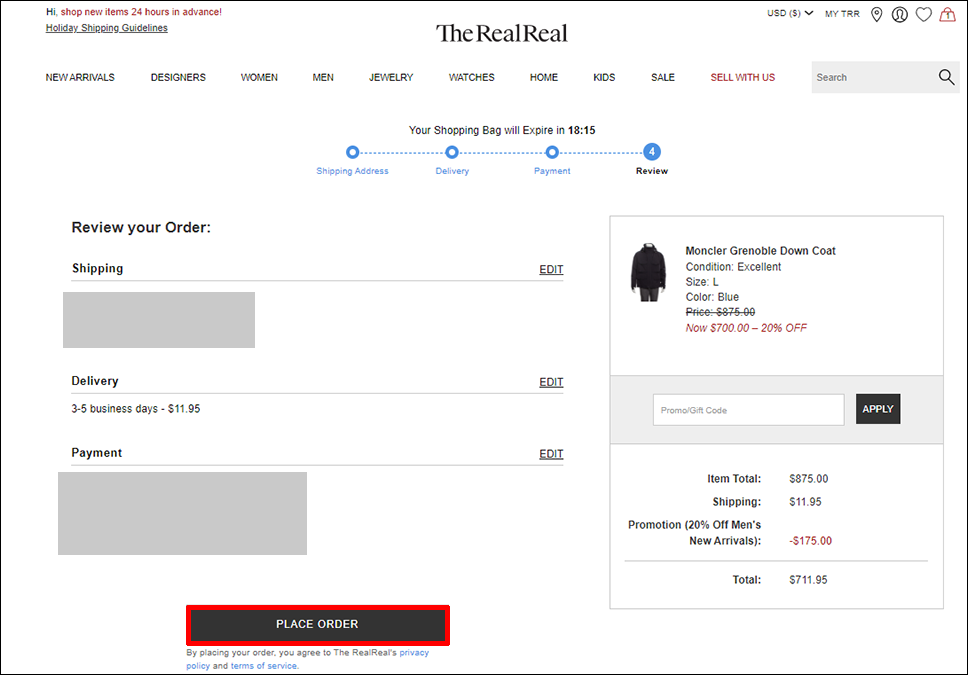Focus the Search input field
The image size is (968, 675).
tap(873, 77)
